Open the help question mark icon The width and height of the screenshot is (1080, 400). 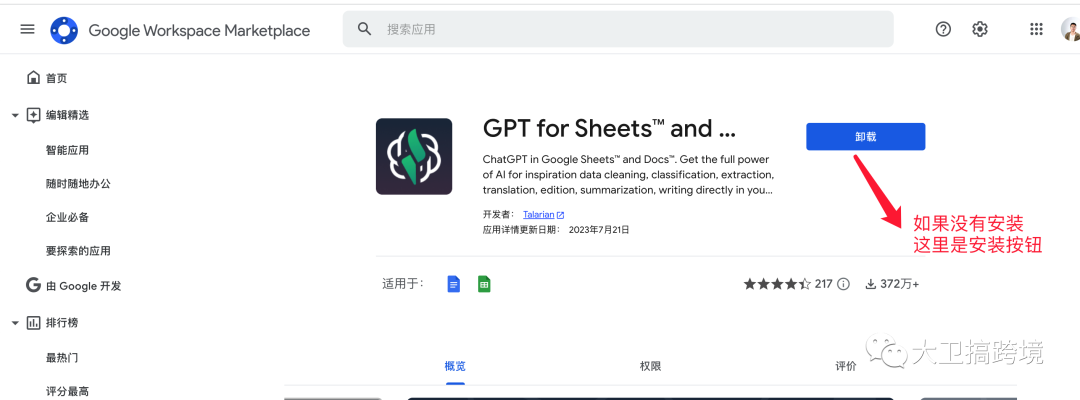943,29
